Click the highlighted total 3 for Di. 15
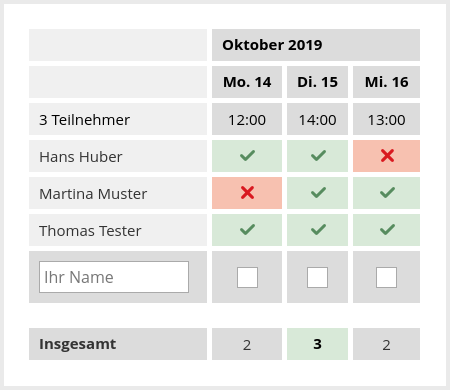This screenshot has height=390, width=450. click(317, 344)
